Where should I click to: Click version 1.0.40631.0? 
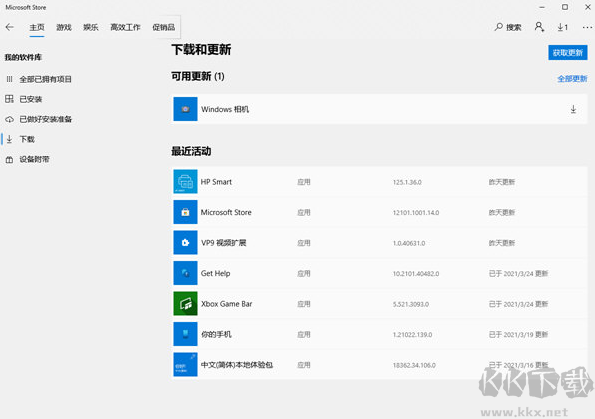(409, 243)
